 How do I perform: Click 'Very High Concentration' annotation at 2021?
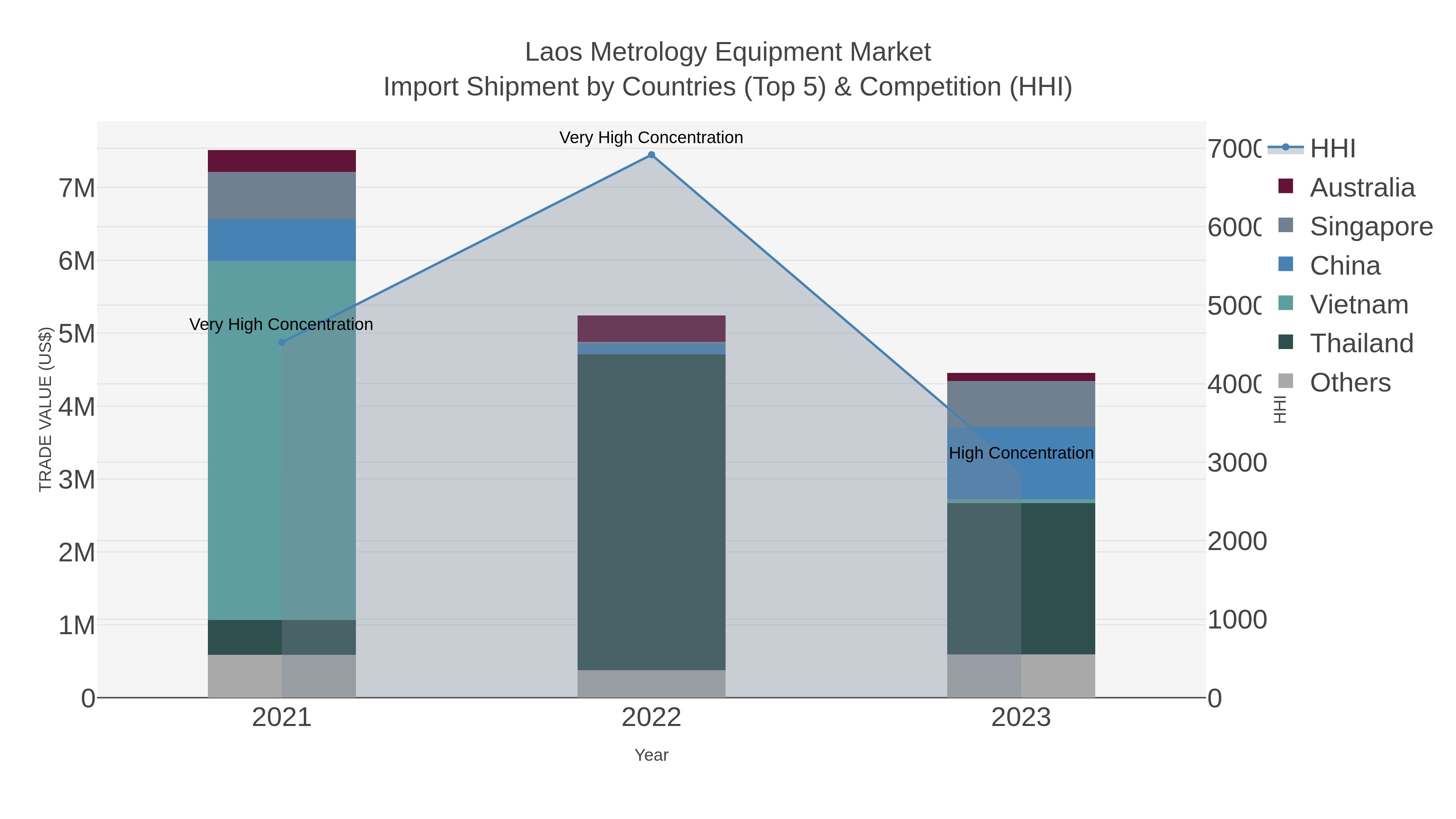click(281, 324)
